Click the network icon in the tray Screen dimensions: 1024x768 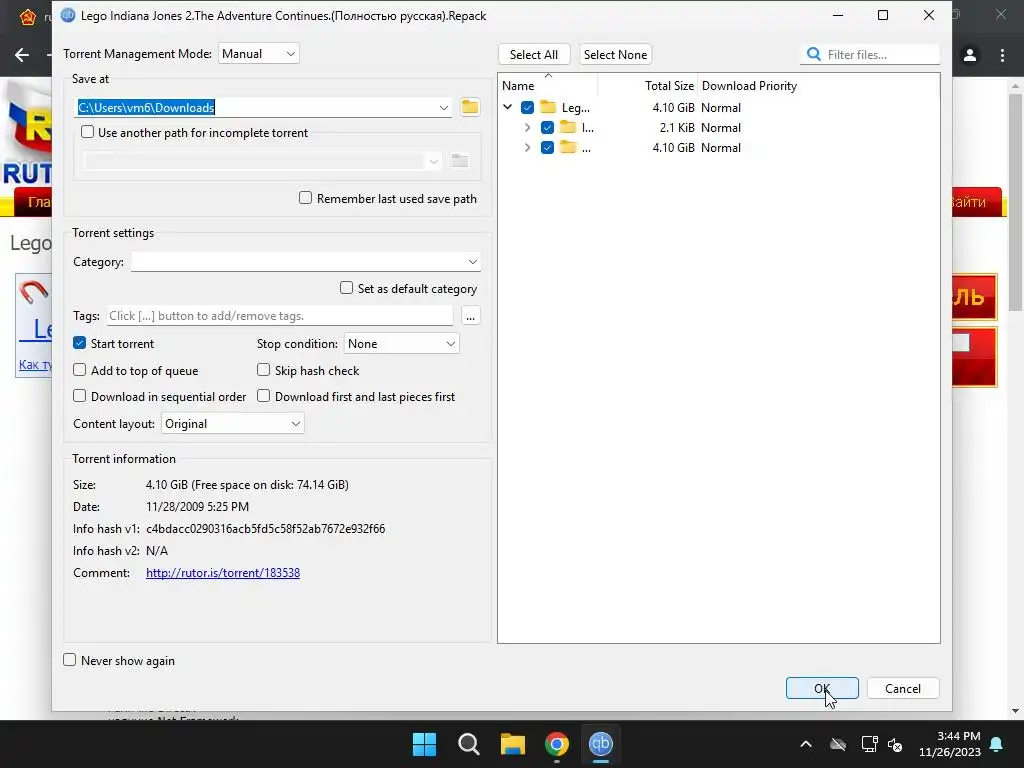[869, 744]
